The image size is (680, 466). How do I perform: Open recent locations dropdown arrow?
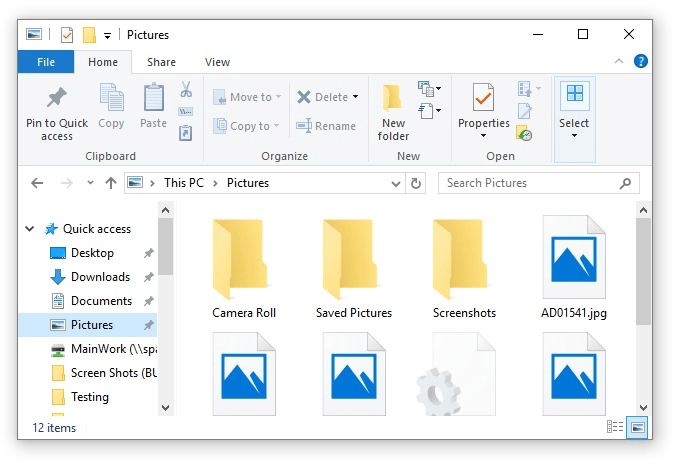90,182
